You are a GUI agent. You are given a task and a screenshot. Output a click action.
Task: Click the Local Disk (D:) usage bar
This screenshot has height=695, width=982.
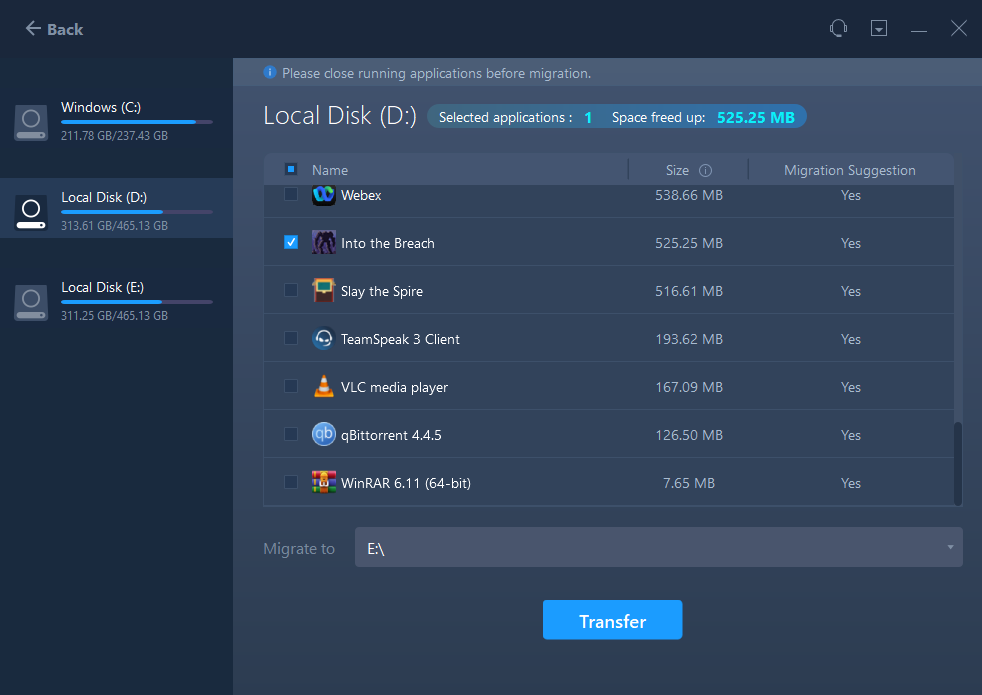137,212
